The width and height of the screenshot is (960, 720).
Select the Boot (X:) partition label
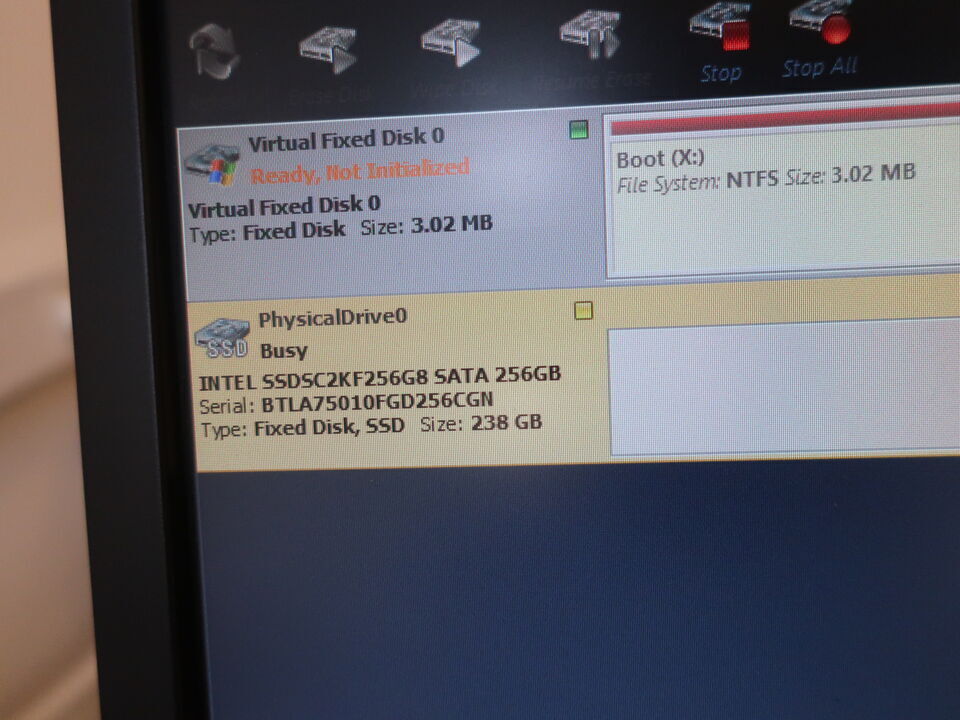[660, 159]
